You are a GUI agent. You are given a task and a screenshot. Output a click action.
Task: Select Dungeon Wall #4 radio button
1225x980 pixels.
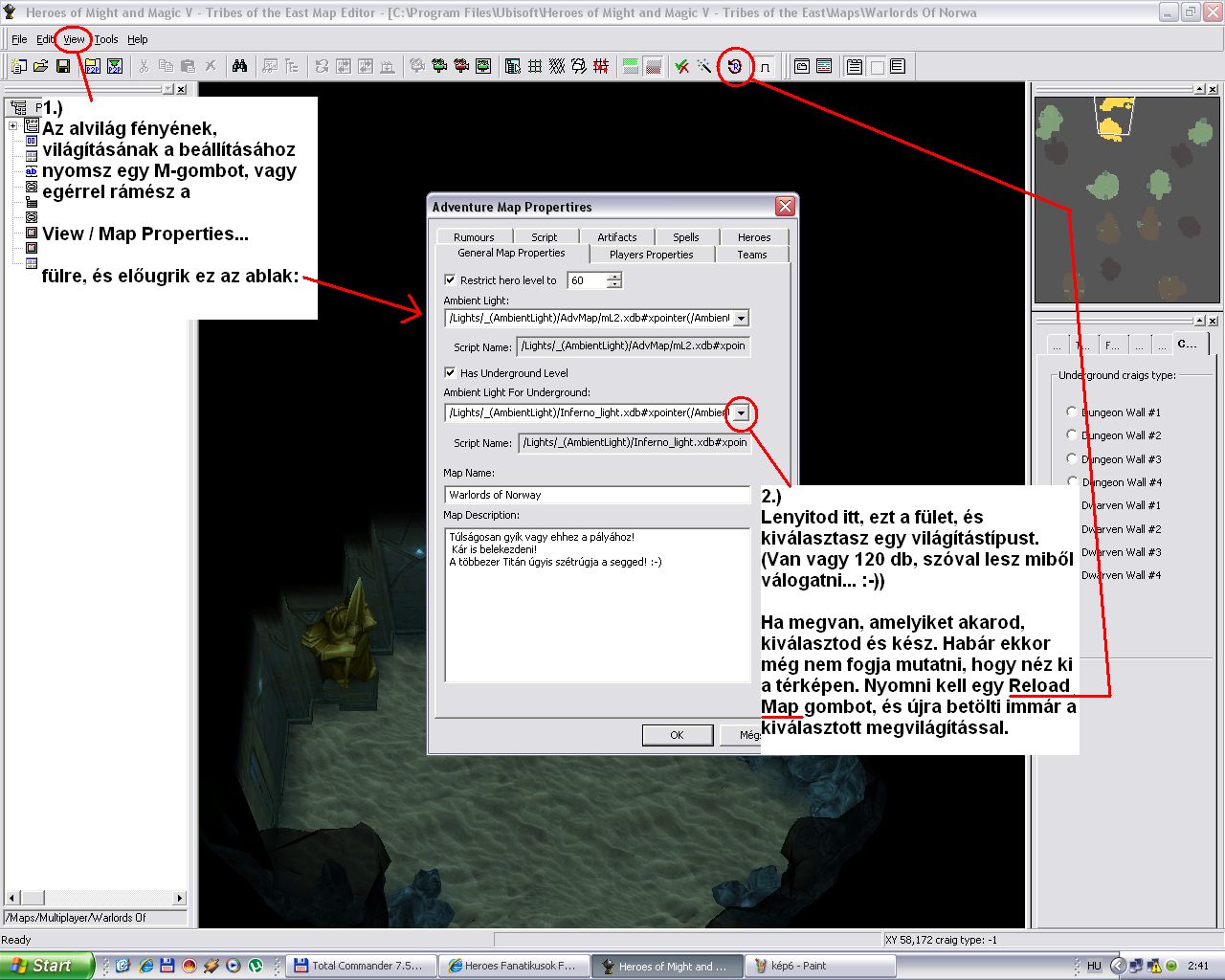pos(1071,481)
